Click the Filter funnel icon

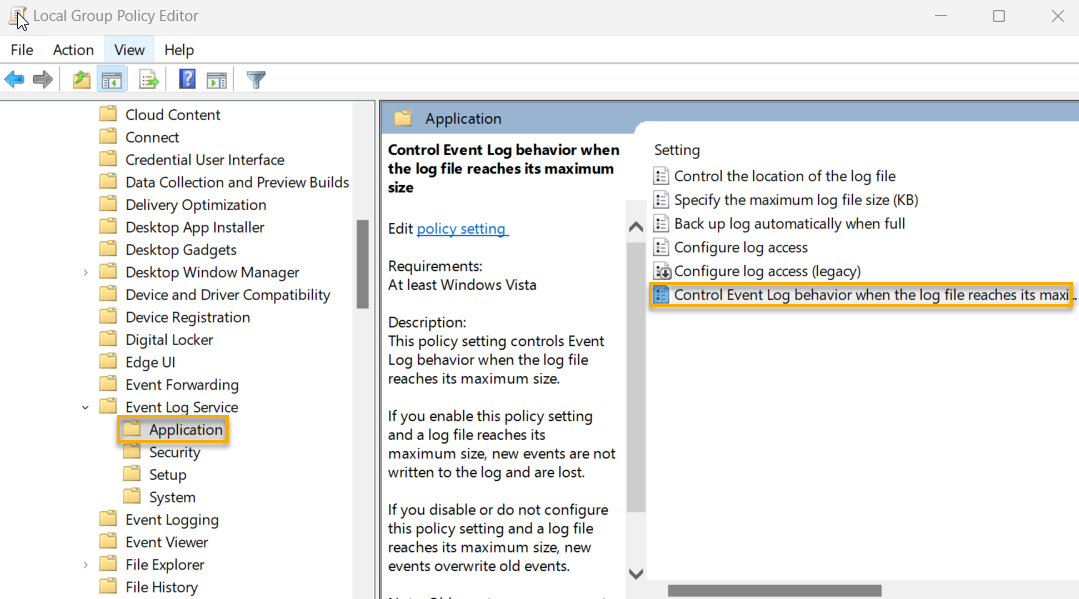coord(256,80)
